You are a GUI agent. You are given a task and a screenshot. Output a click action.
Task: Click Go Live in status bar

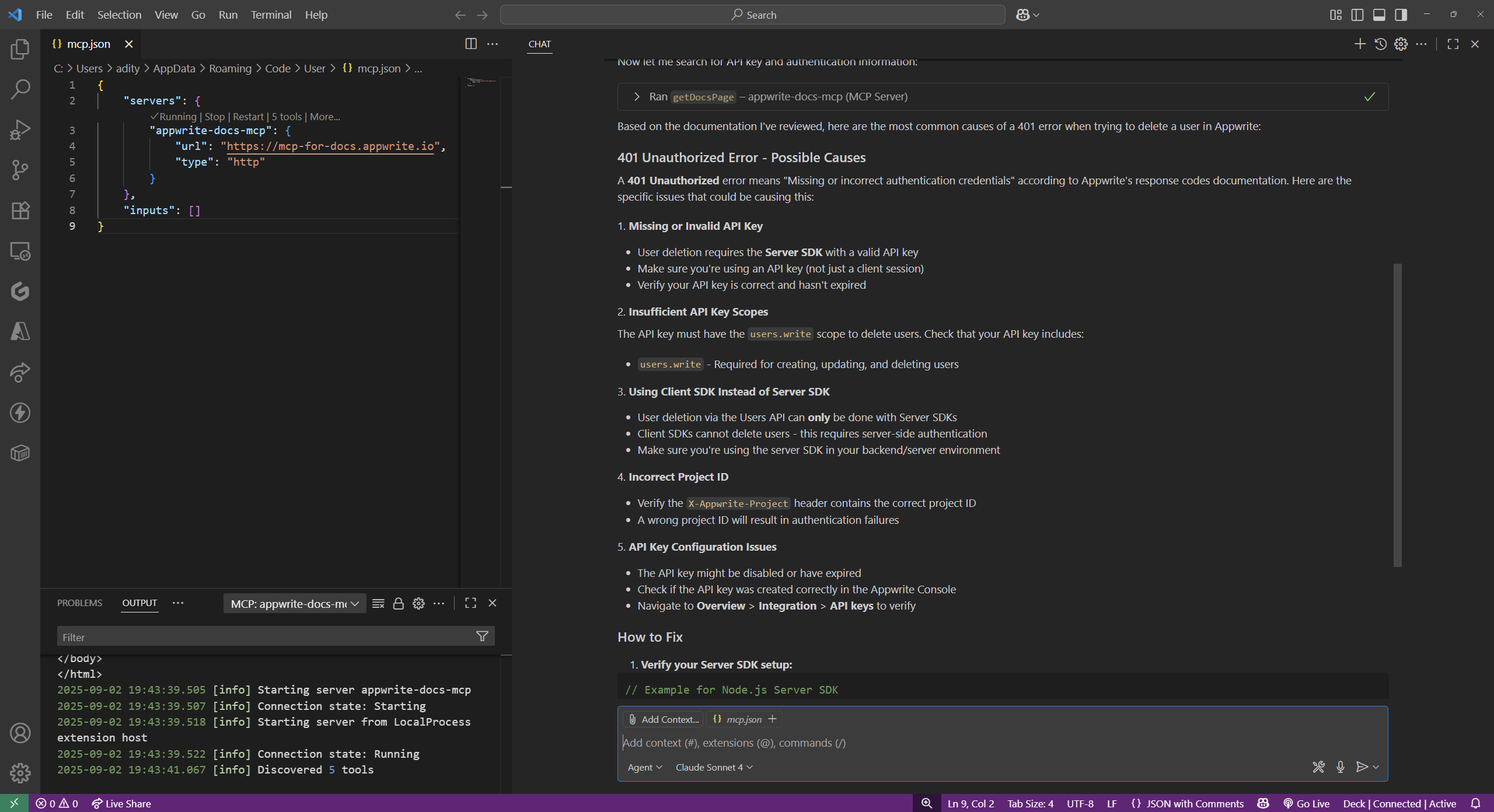point(1306,803)
